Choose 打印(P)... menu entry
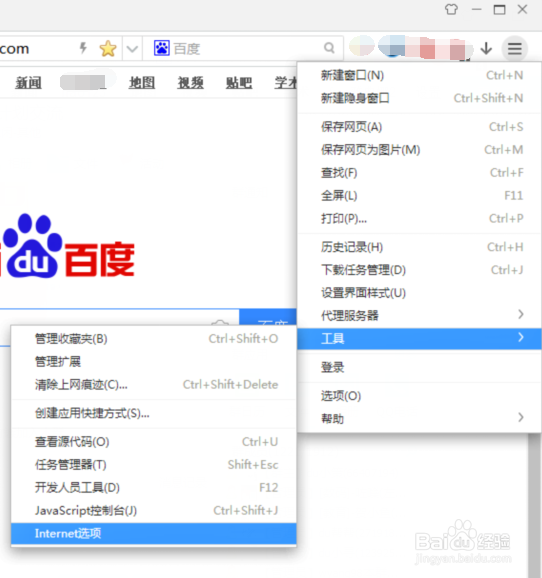Viewport: 542px width, 578px height. pos(419,219)
